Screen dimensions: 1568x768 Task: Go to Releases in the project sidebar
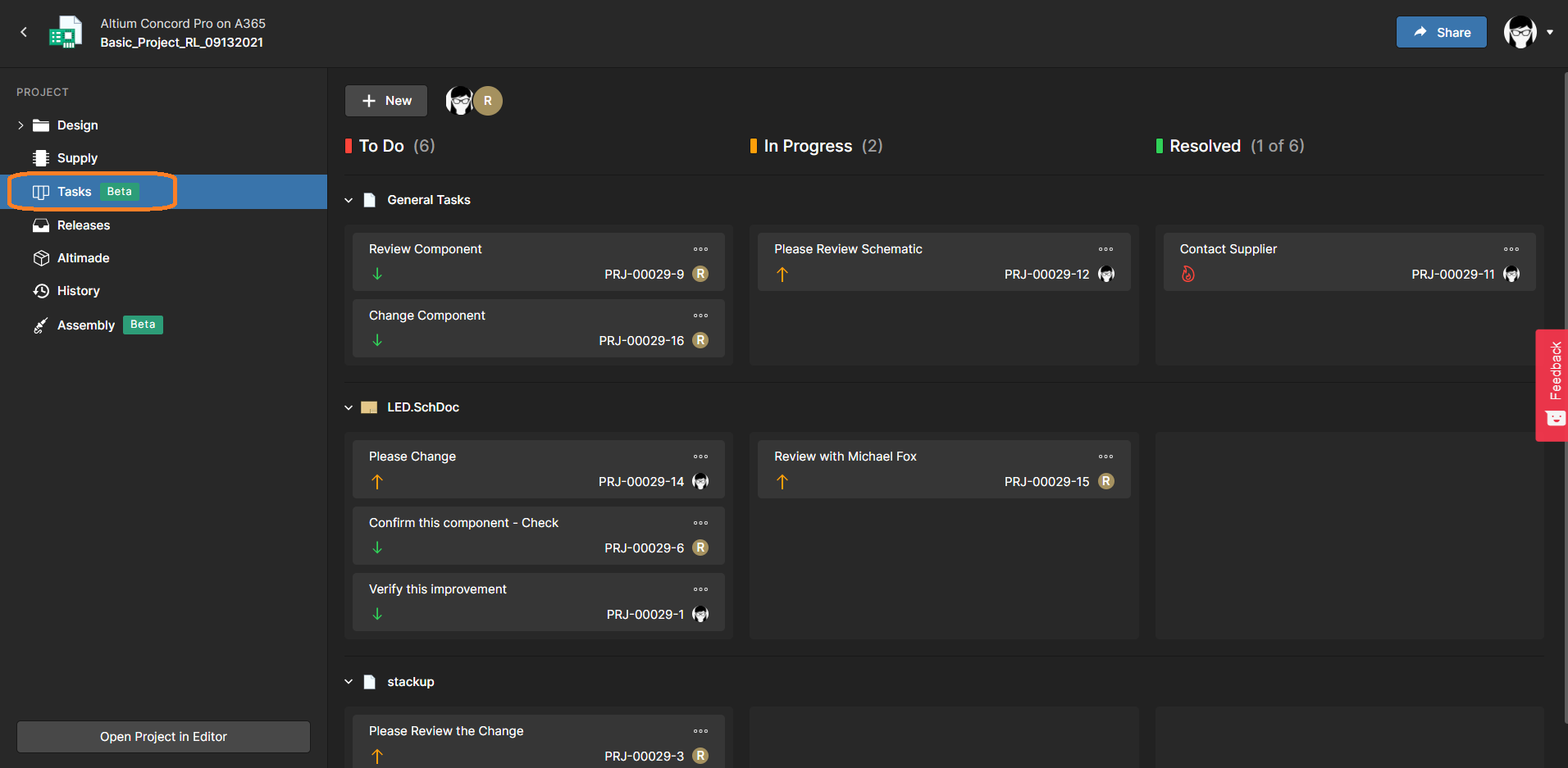(83, 225)
